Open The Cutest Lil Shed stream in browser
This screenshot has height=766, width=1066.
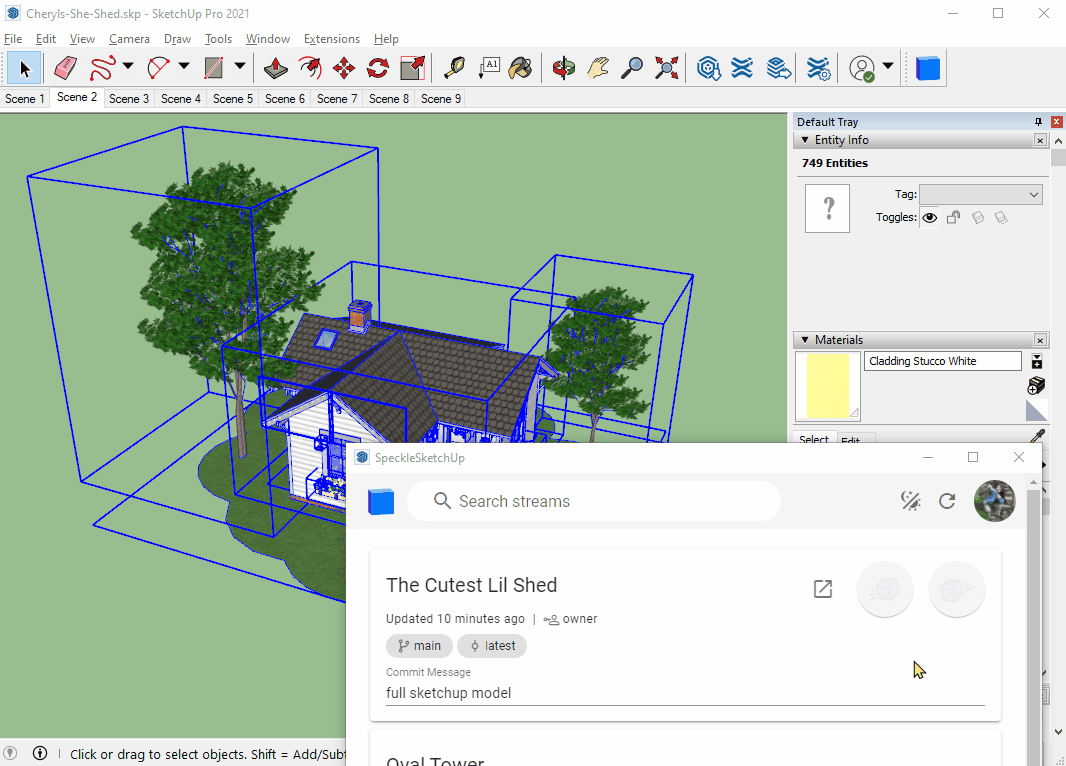point(823,589)
